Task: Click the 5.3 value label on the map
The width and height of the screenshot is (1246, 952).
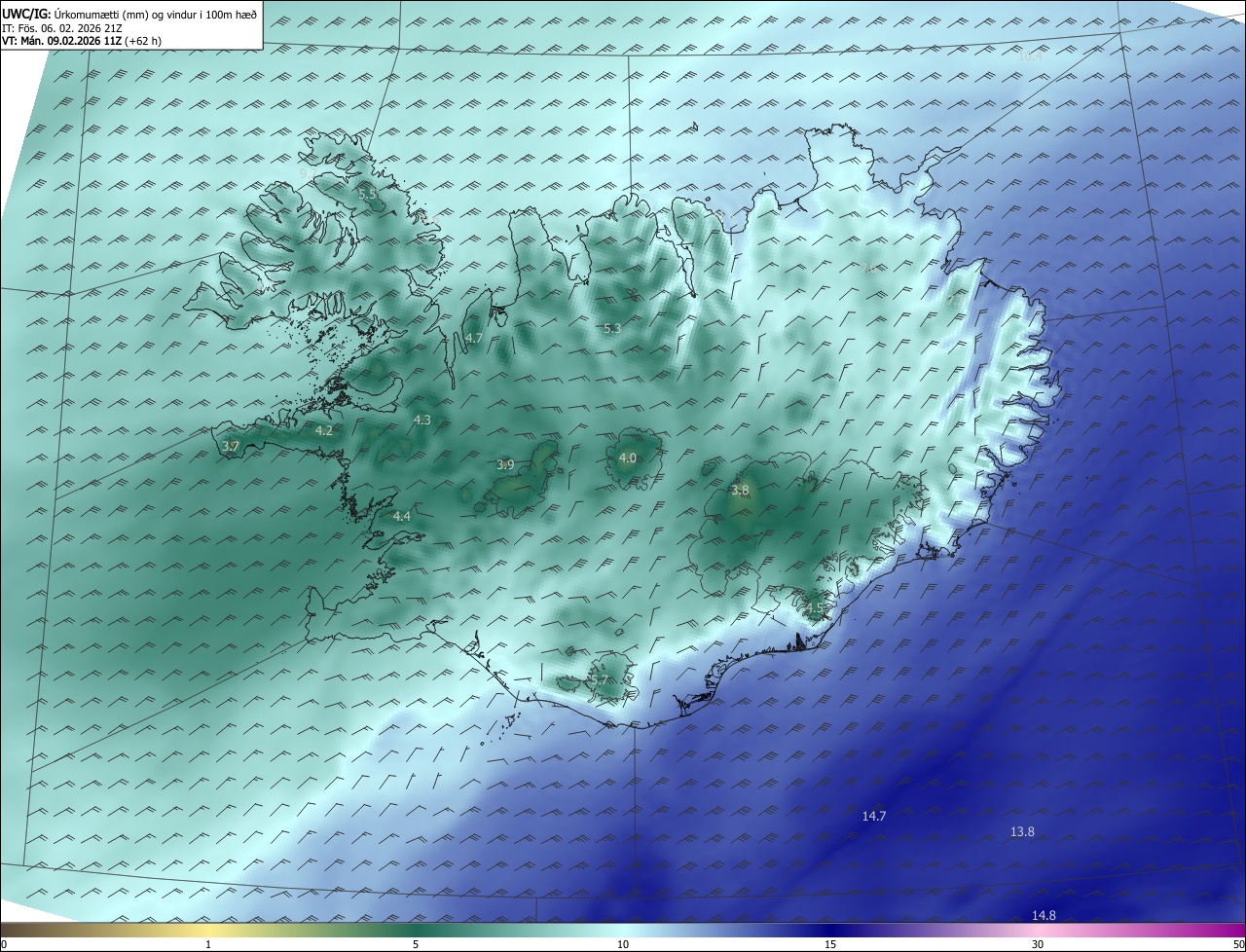Action: tap(611, 329)
